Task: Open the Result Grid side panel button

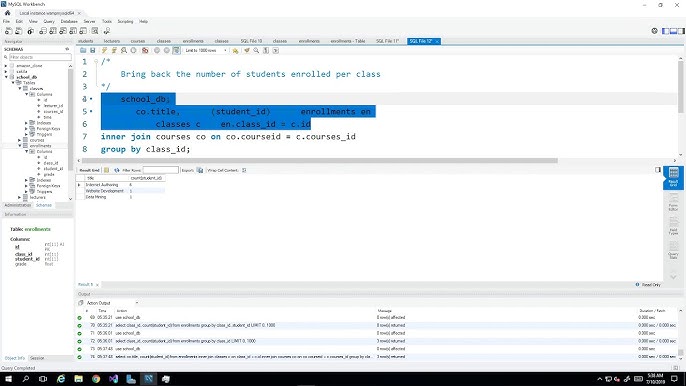Action: pyautogui.click(x=673, y=177)
